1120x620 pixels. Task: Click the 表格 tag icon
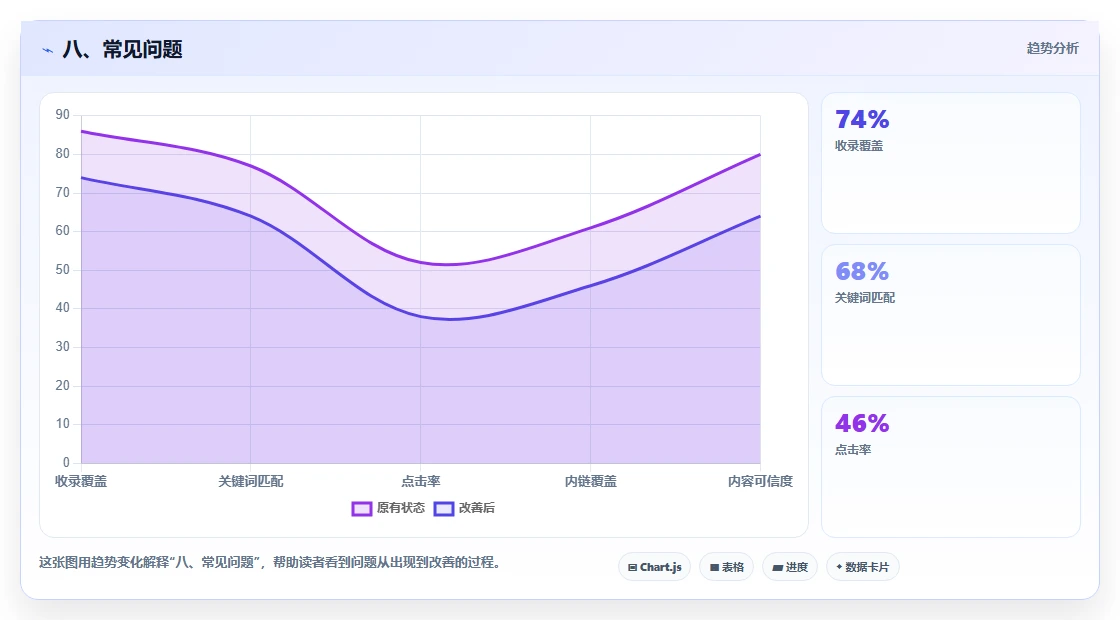click(x=714, y=568)
